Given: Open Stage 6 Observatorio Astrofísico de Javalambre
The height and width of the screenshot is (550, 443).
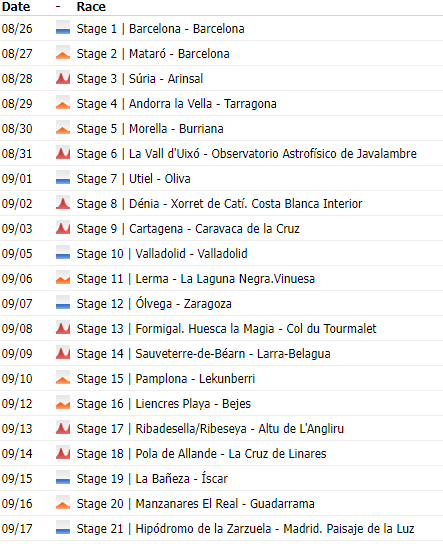Looking at the screenshot, I should coord(247,154).
